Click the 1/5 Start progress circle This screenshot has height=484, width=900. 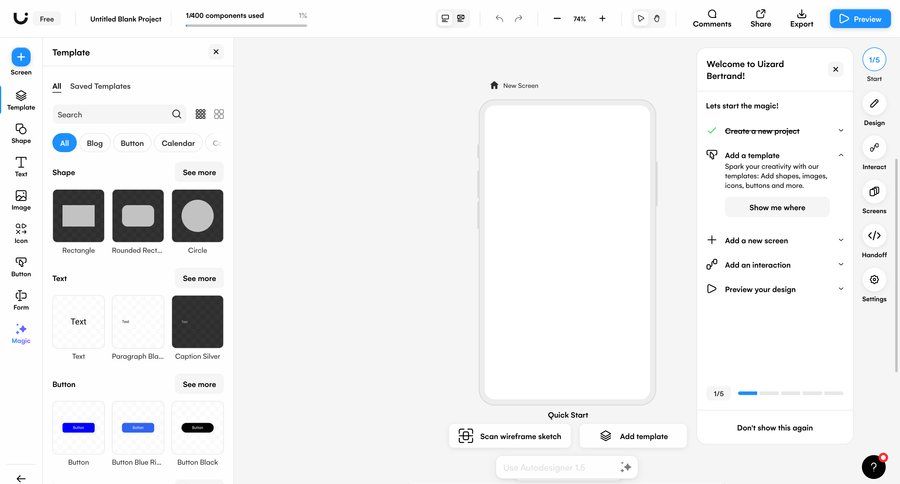click(874, 60)
